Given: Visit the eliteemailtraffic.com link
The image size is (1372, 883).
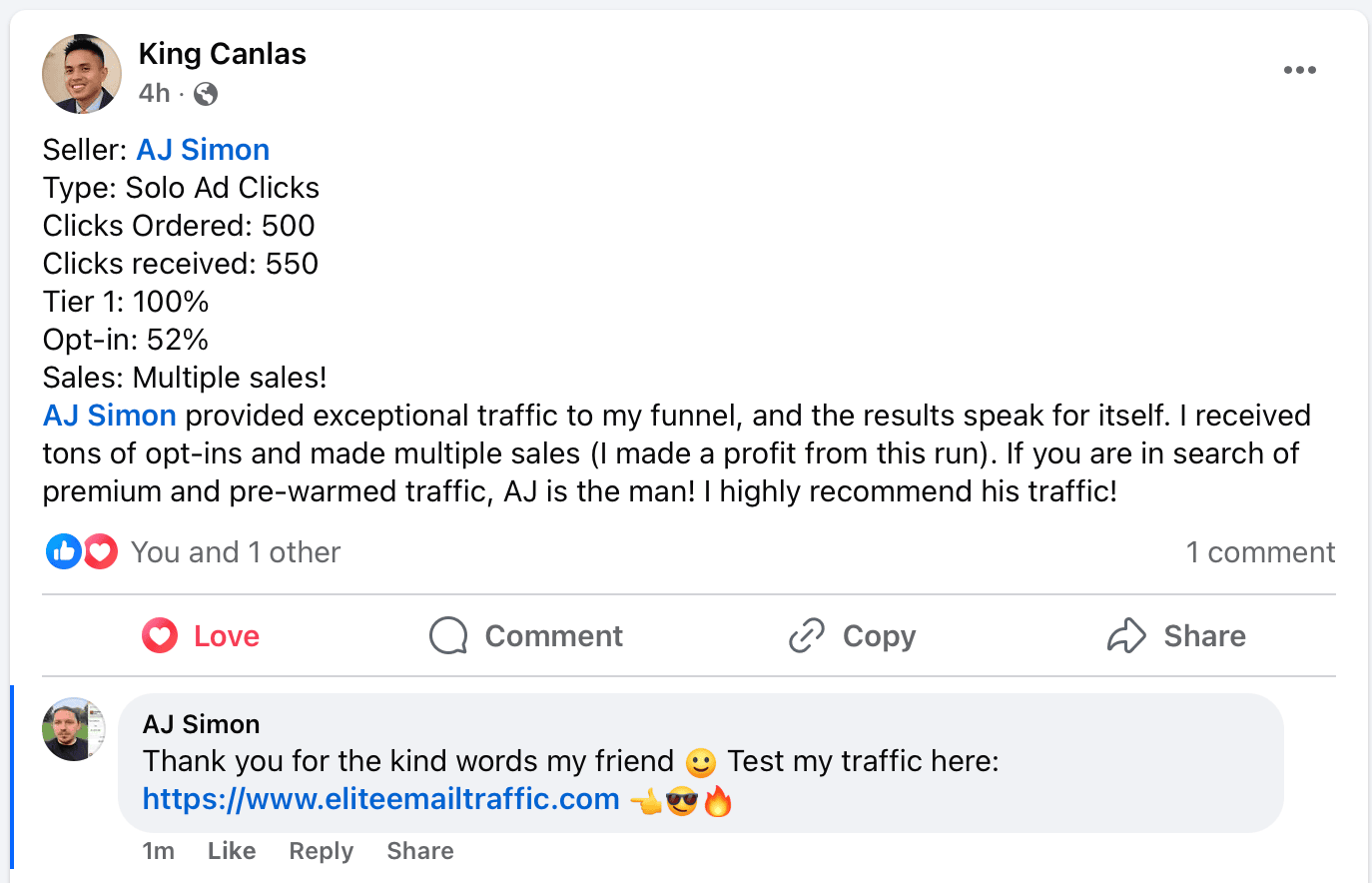Looking at the screenshot, I should click(x=380, y=799).
